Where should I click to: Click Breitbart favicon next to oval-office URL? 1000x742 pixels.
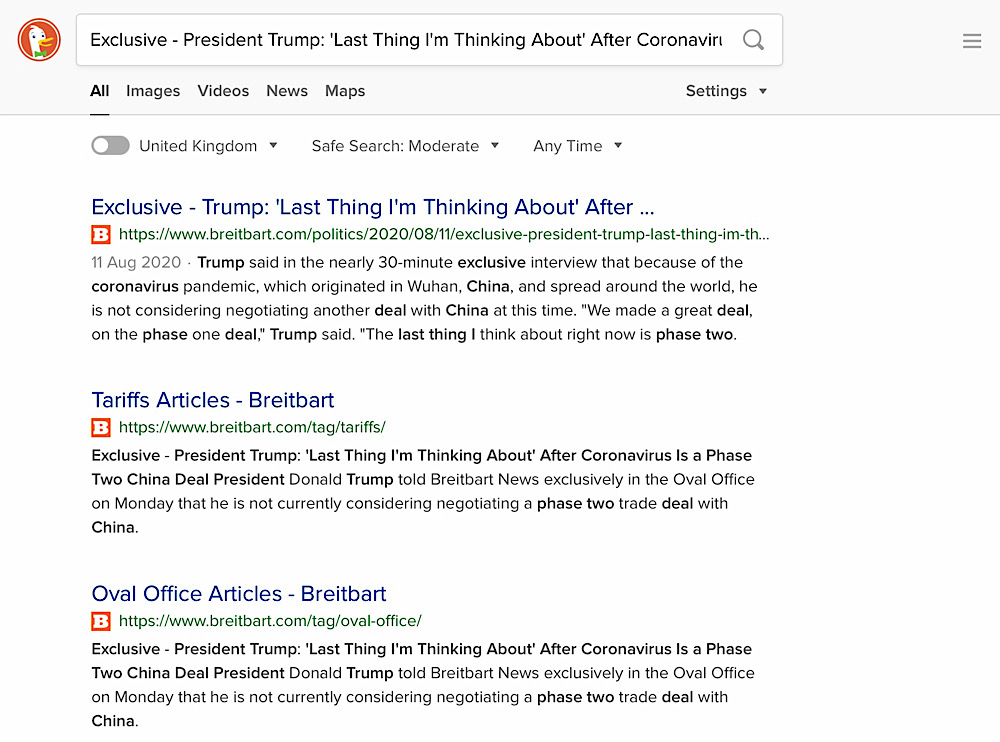(101, 621)
